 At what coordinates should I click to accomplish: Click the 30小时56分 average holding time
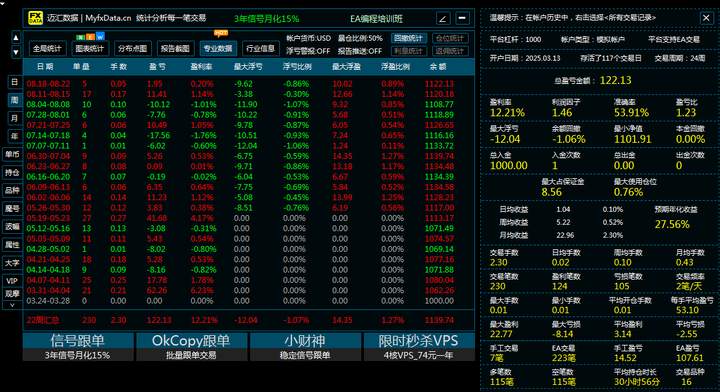click(x=636, y=382)
